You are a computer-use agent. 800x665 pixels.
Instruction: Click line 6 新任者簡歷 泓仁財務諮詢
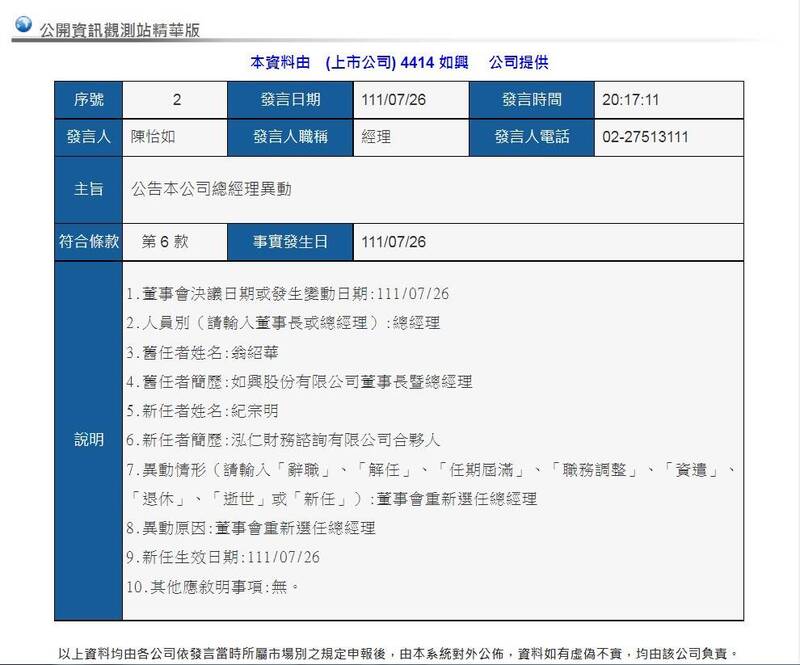[x=283, y=440]
